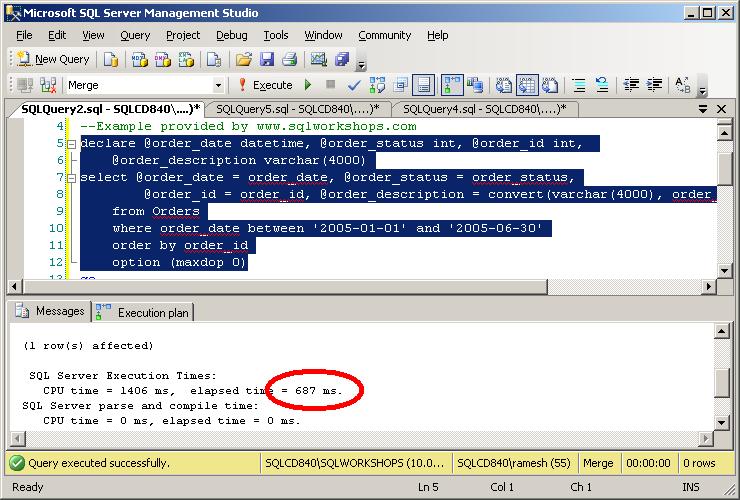The height and width of the screenshot is (500, 740).
Task: Click the green Debug play icon
Action: pyautogui.click(x=308, y=85)
